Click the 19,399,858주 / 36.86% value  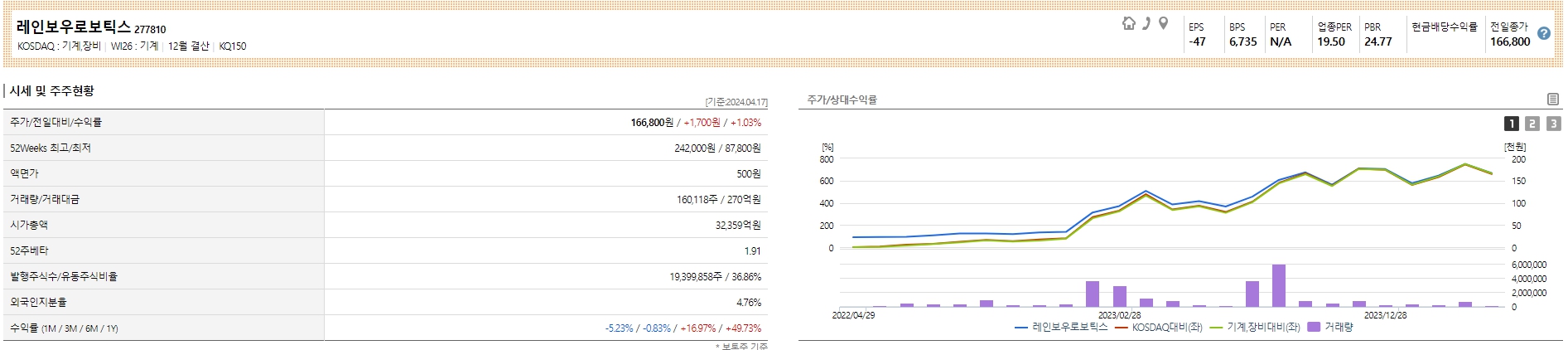(x=716, y=277)
